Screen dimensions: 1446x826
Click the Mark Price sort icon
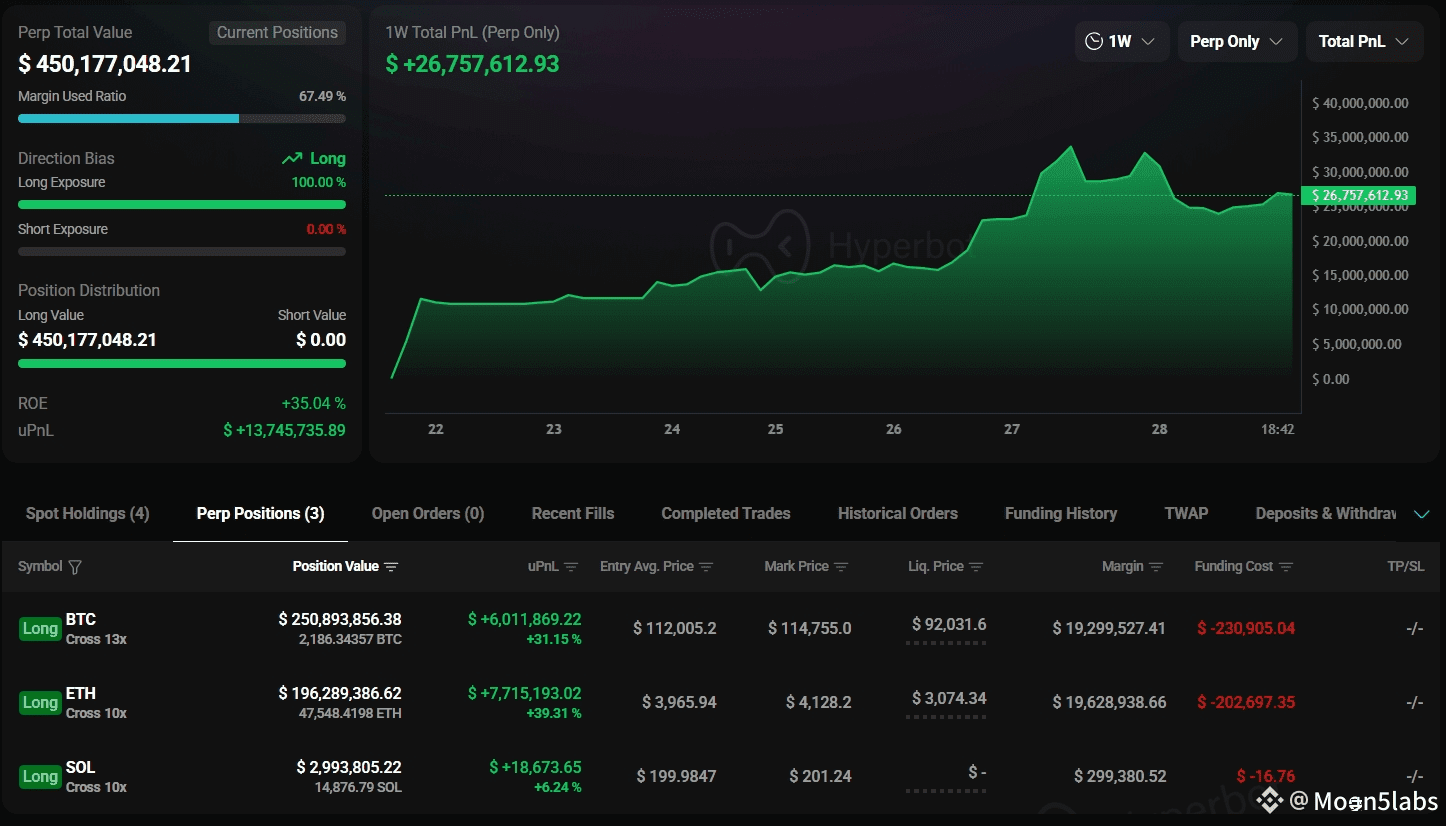coord(841,567)
